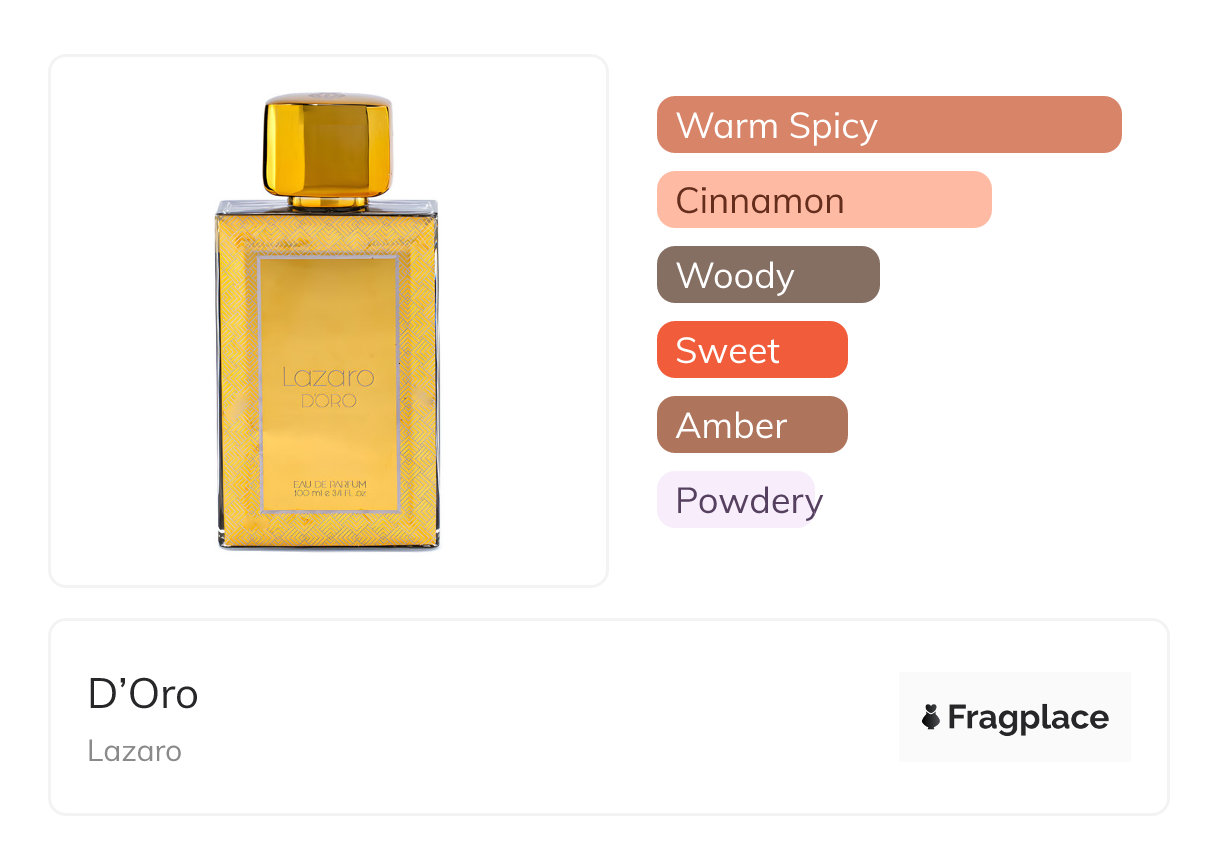Click the Fragplace perfume bottle logo icon
The image size is (1218, 864).
point(931,717)
